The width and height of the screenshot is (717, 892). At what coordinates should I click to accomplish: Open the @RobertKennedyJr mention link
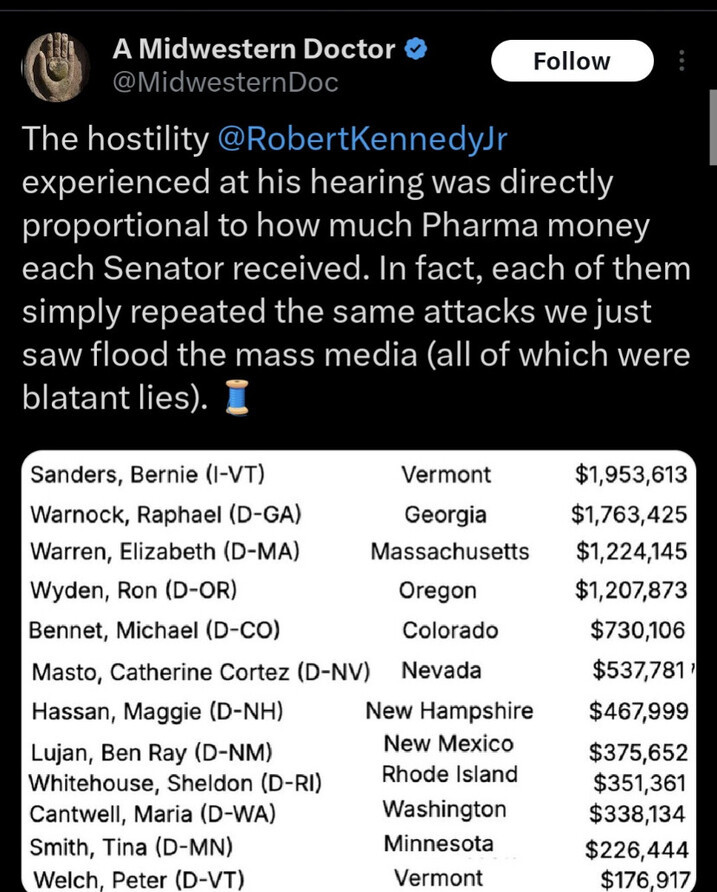click(x=362, y=138)
